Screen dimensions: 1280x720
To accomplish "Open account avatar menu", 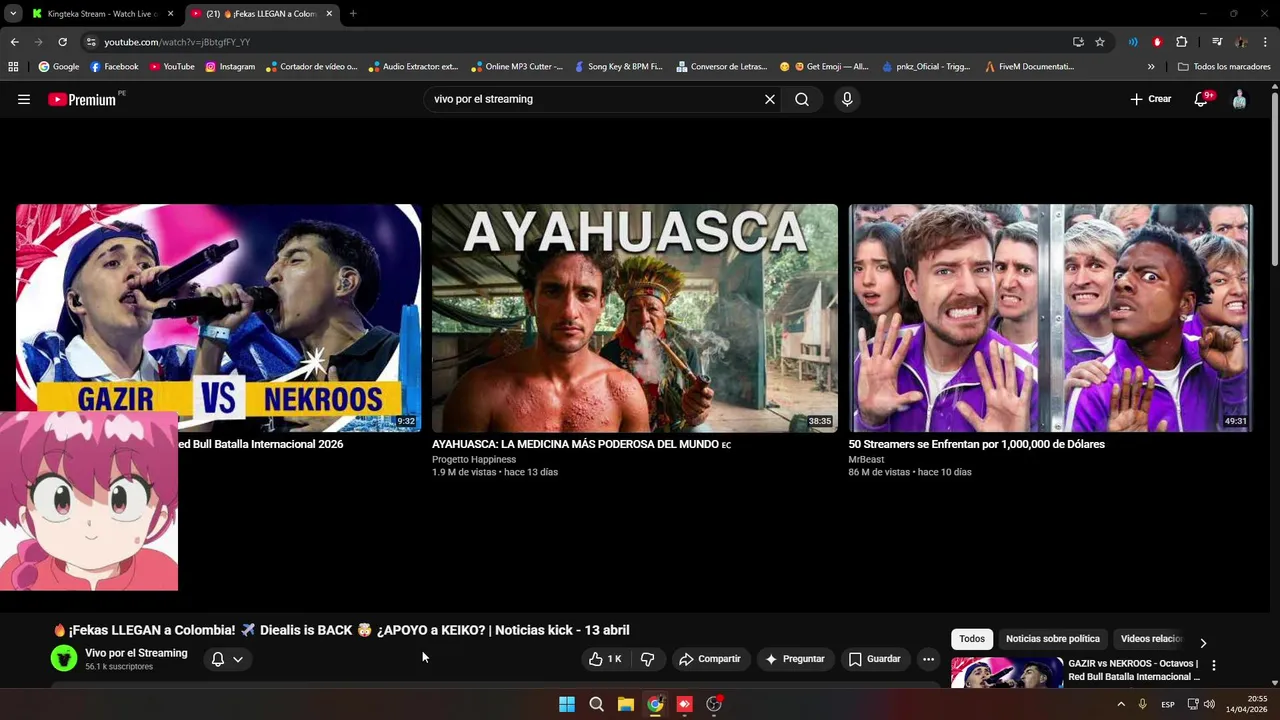I will click(1239, 99).
